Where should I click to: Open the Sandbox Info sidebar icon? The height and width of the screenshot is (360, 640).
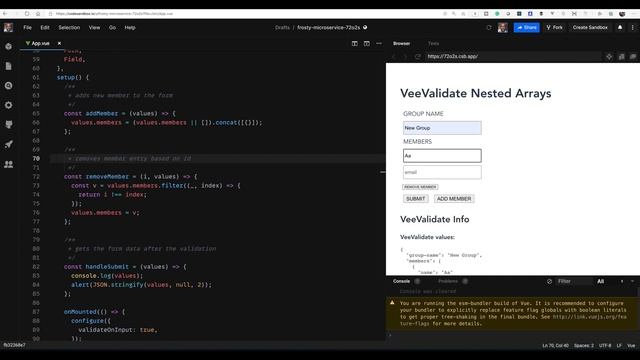coord(9,47)
